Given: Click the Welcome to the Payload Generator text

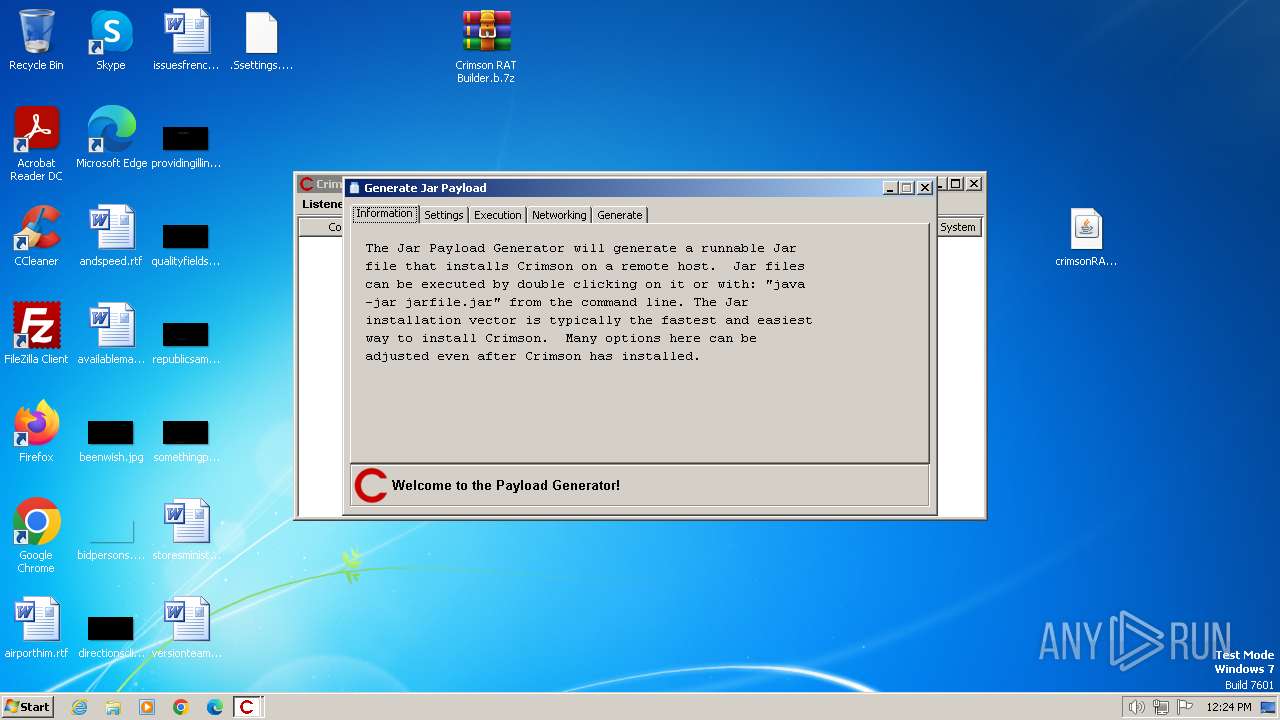Looking at the screenshot, I should [x=506, y=485].
